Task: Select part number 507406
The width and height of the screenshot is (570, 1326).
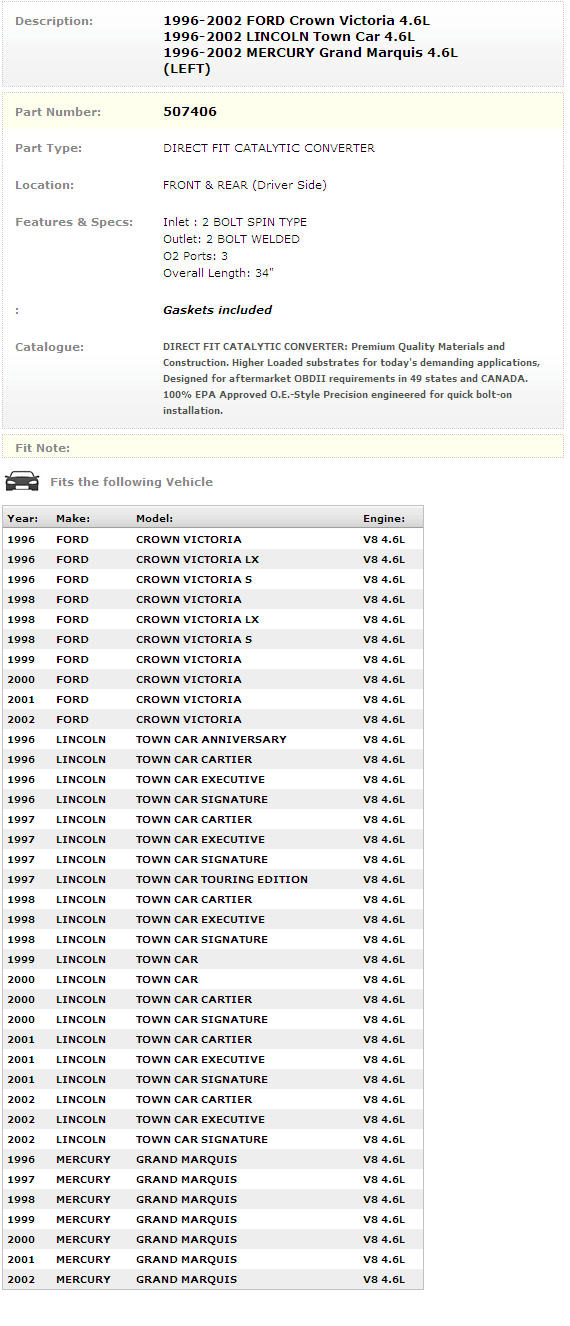Action: [190, 112]
